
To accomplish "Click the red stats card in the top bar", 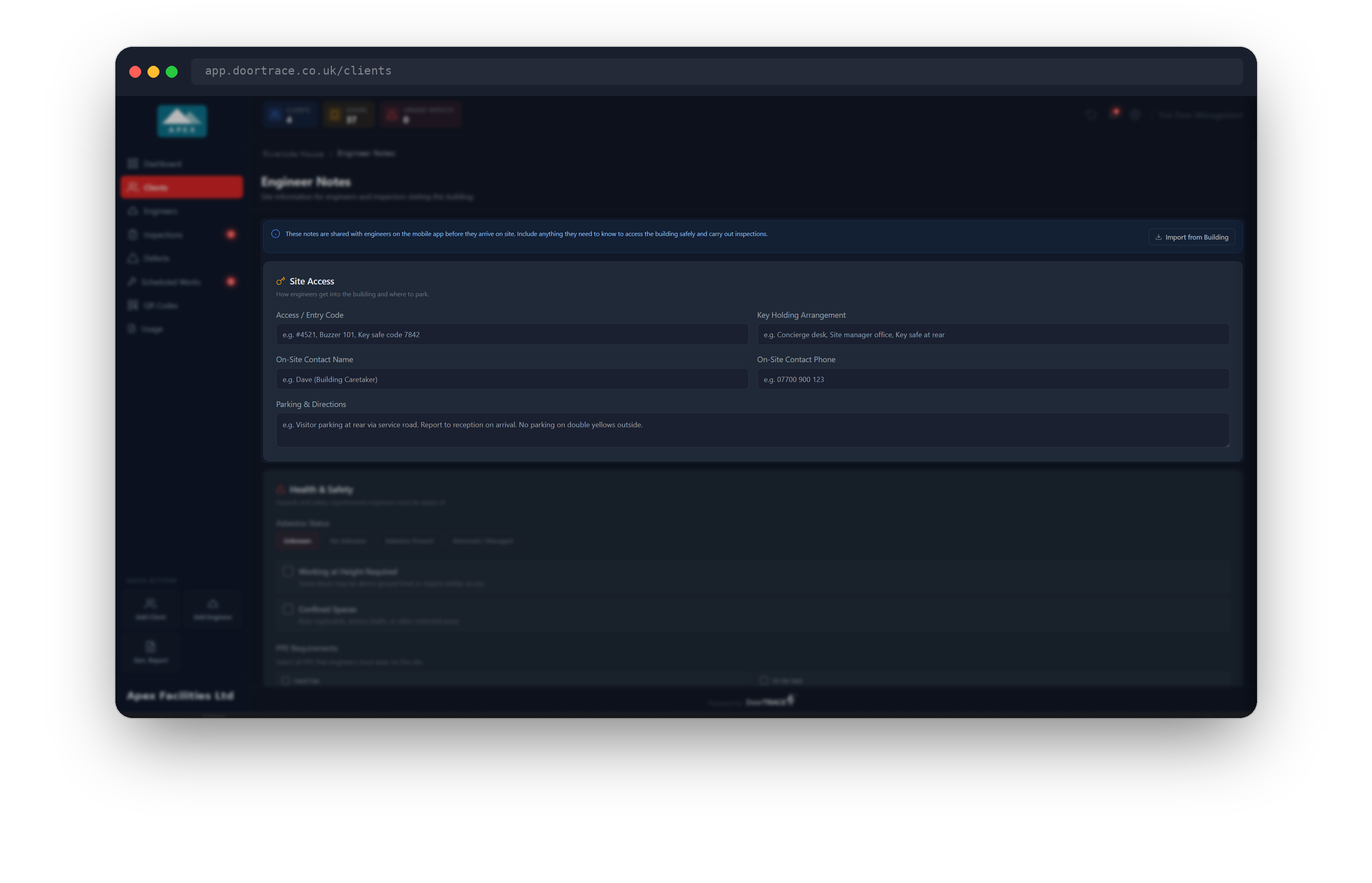I will tap(421, 115).
